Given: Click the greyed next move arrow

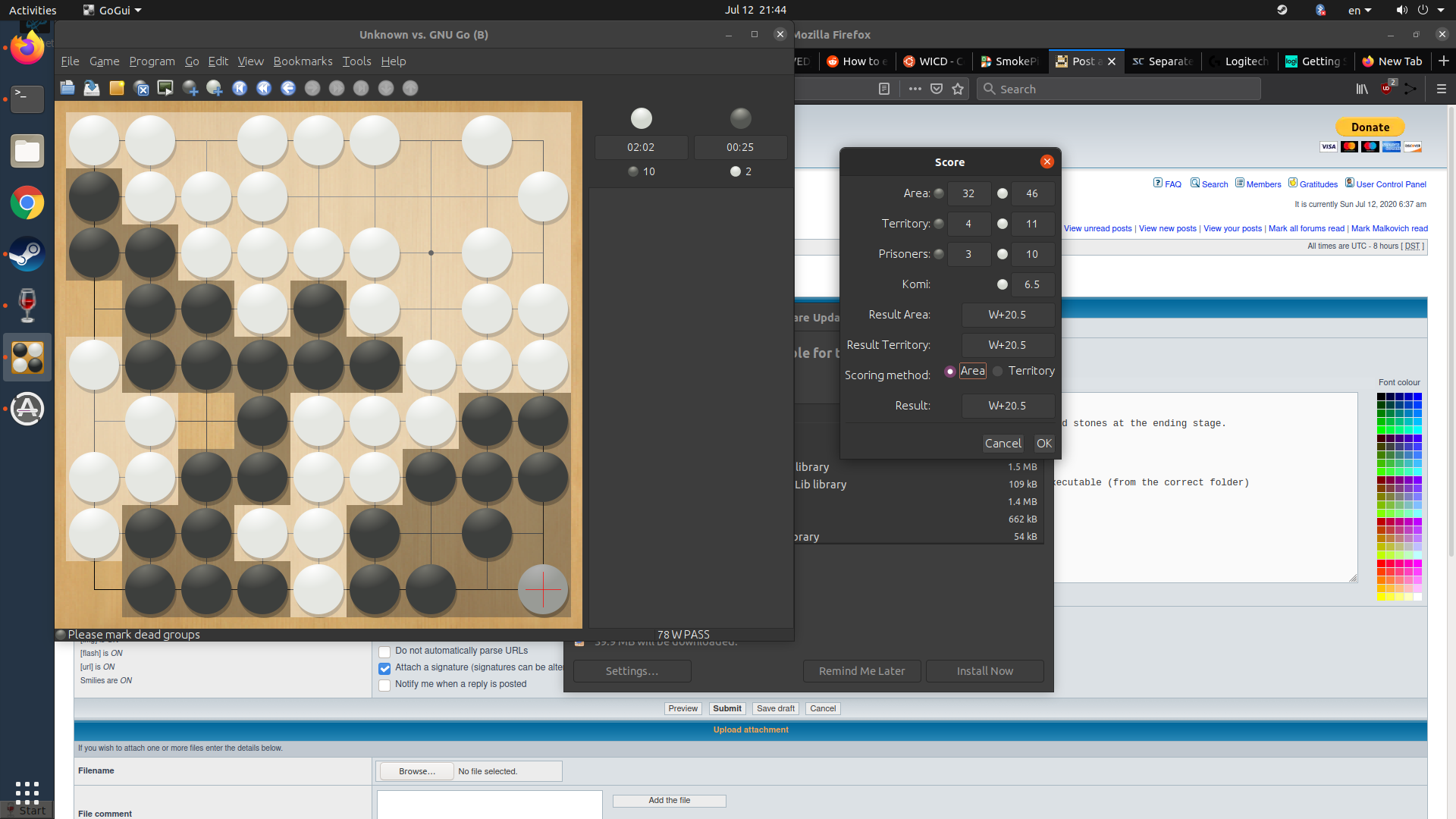Looking at the screenshot, I should click(312, 88).
